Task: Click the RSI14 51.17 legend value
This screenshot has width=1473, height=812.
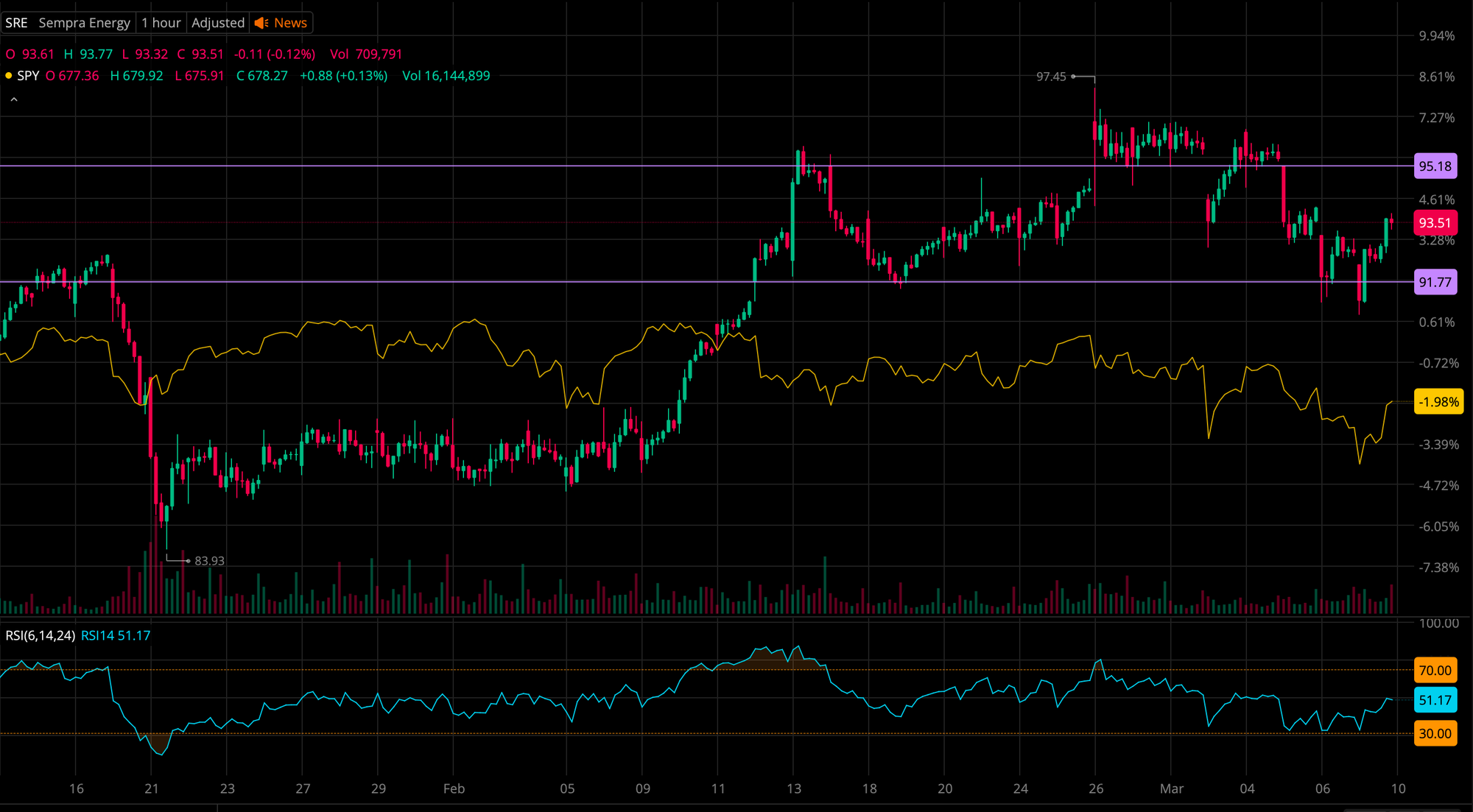Action: [x=116, y=635]
